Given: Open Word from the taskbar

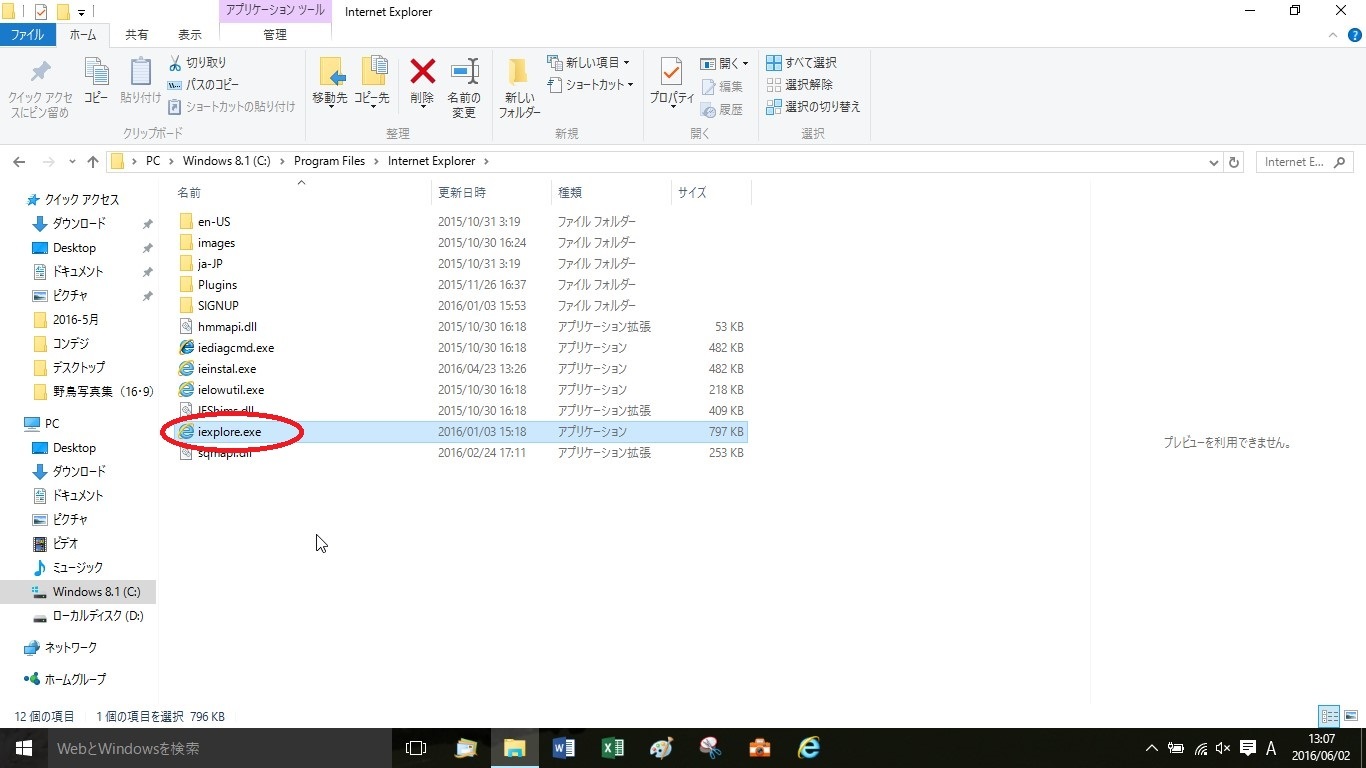Looking at the screenshot, I should pyautogui.click(x=564, y=748).
